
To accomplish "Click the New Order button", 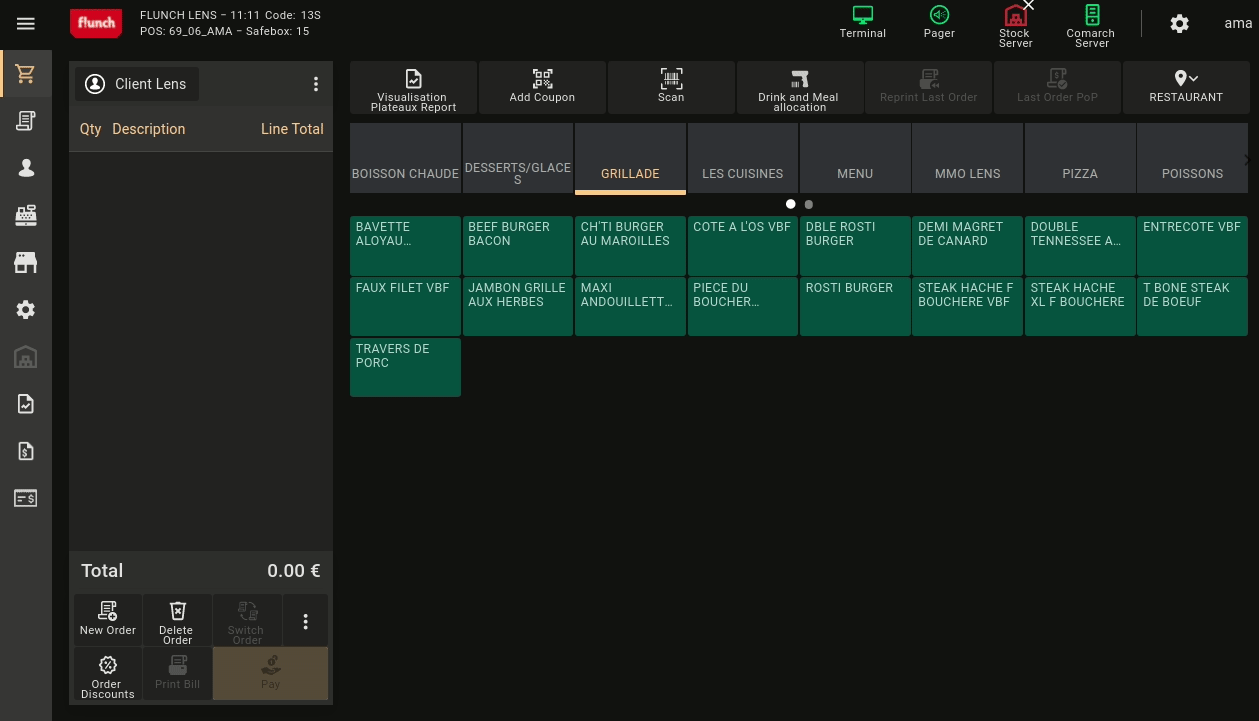I will tap(108, 620).
